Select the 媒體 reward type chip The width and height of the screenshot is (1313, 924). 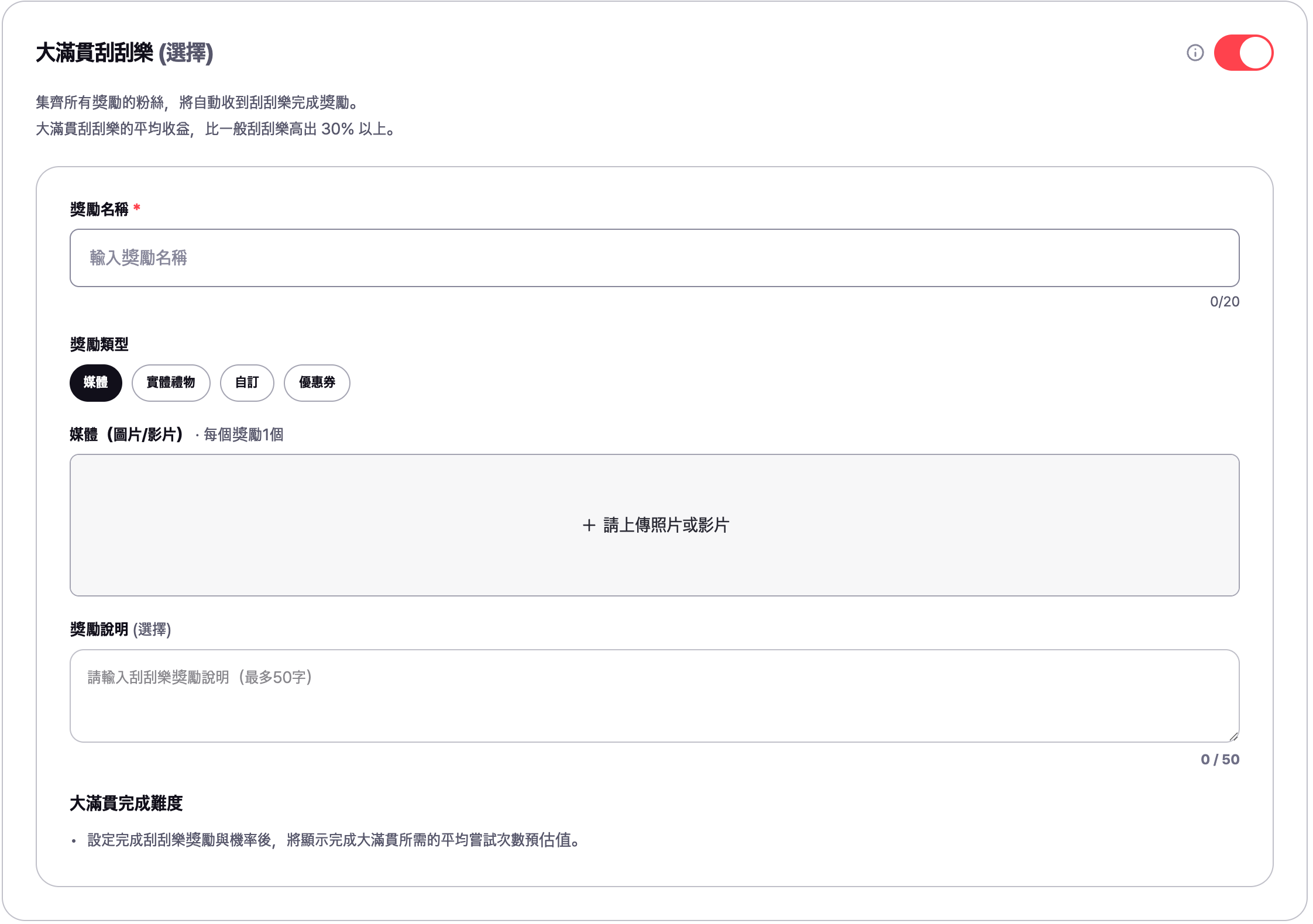(x=96, y=383)
